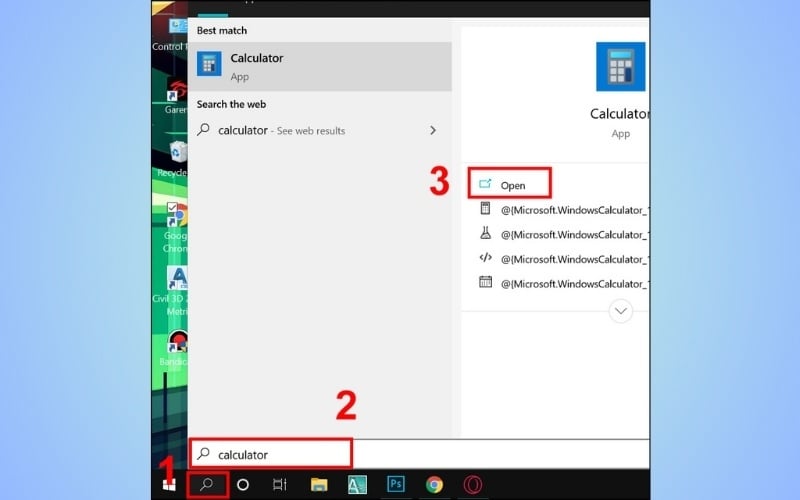The height and width of the screenshot is (500, 800).
Task: Click the Windows Start button
Action: point(169,484)
